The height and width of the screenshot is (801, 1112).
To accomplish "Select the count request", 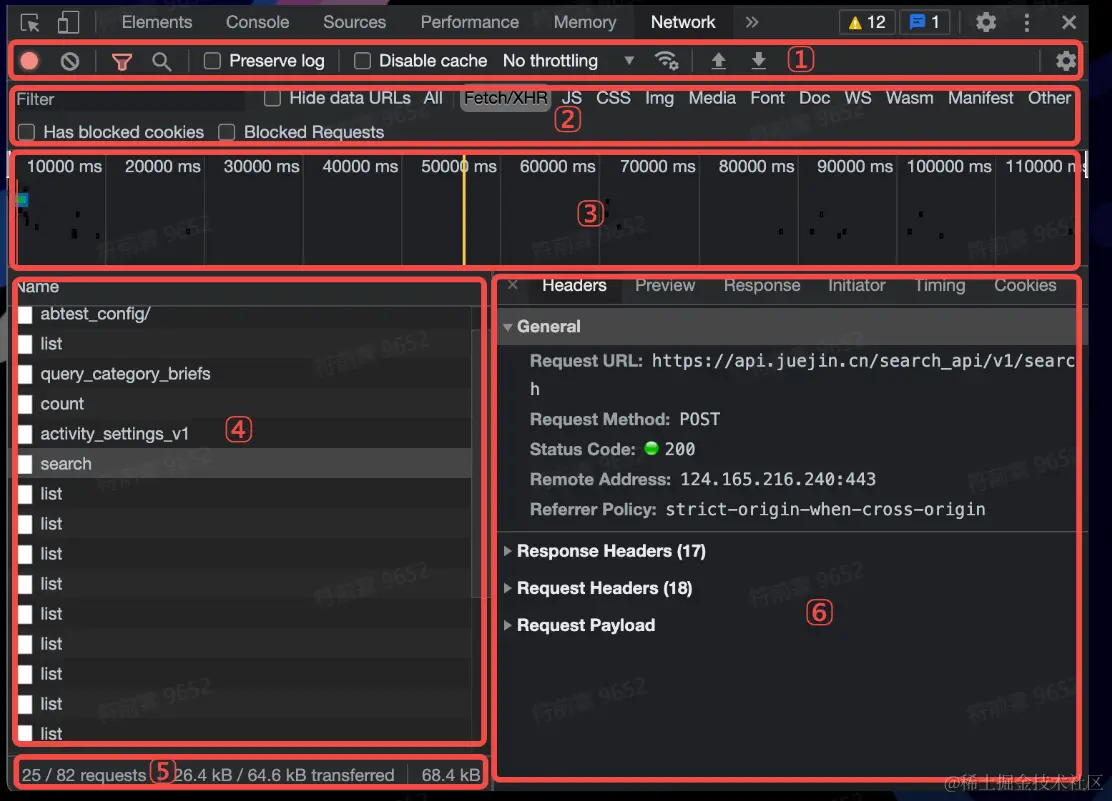I will (243, 404).
